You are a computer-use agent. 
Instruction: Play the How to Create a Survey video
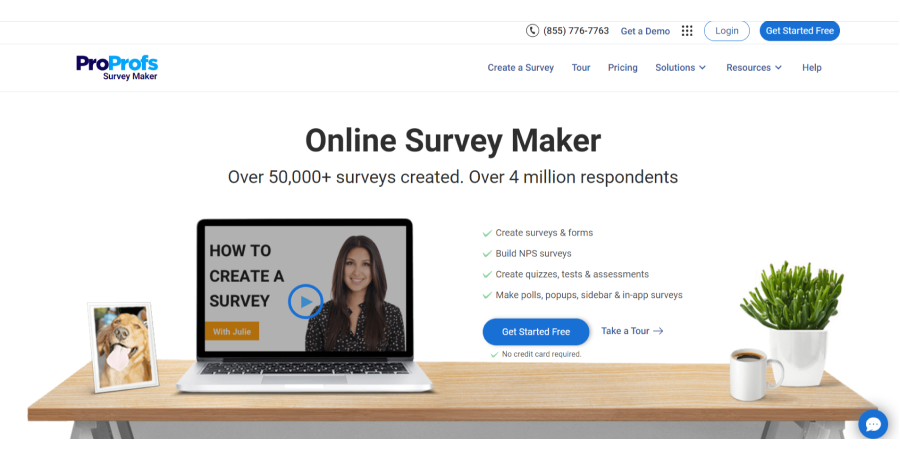point(305,301)
